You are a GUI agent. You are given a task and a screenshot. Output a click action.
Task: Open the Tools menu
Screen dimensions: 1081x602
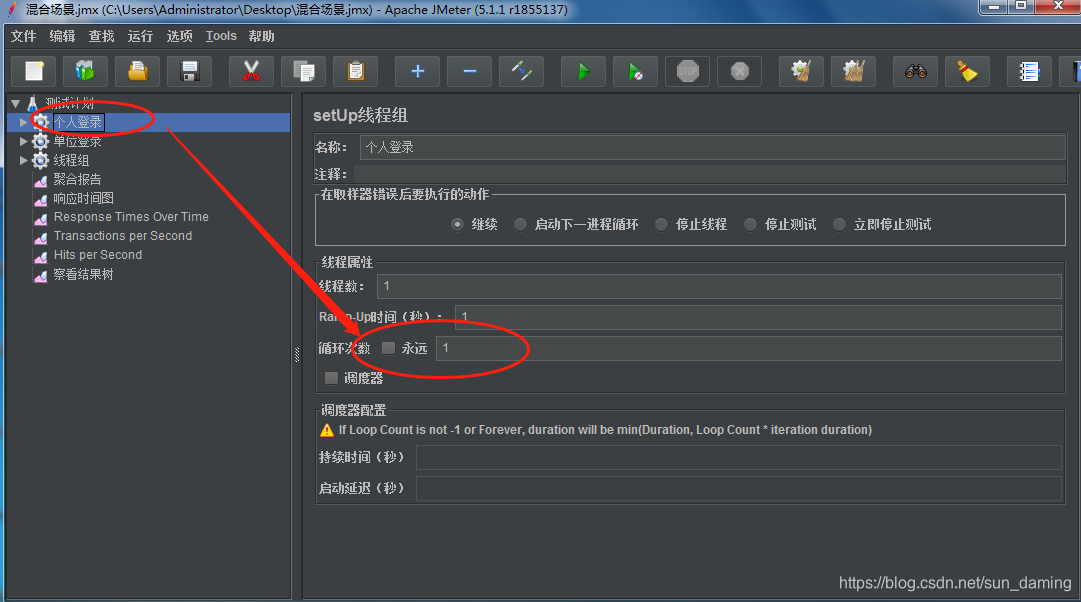(x=221, y=36)
